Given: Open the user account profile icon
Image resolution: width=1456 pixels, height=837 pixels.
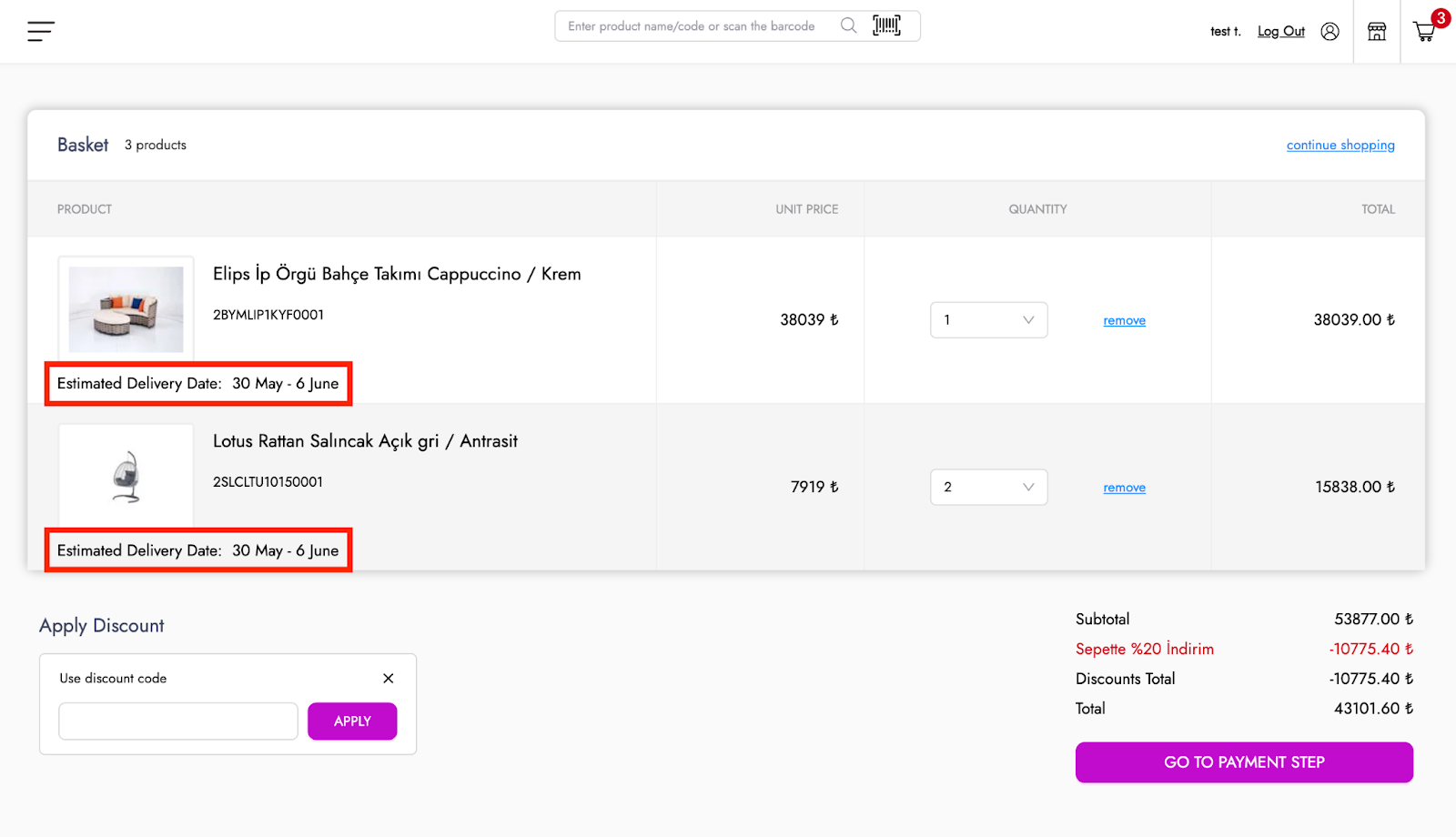Looking at the screenshot, I should pos(1330,32).
